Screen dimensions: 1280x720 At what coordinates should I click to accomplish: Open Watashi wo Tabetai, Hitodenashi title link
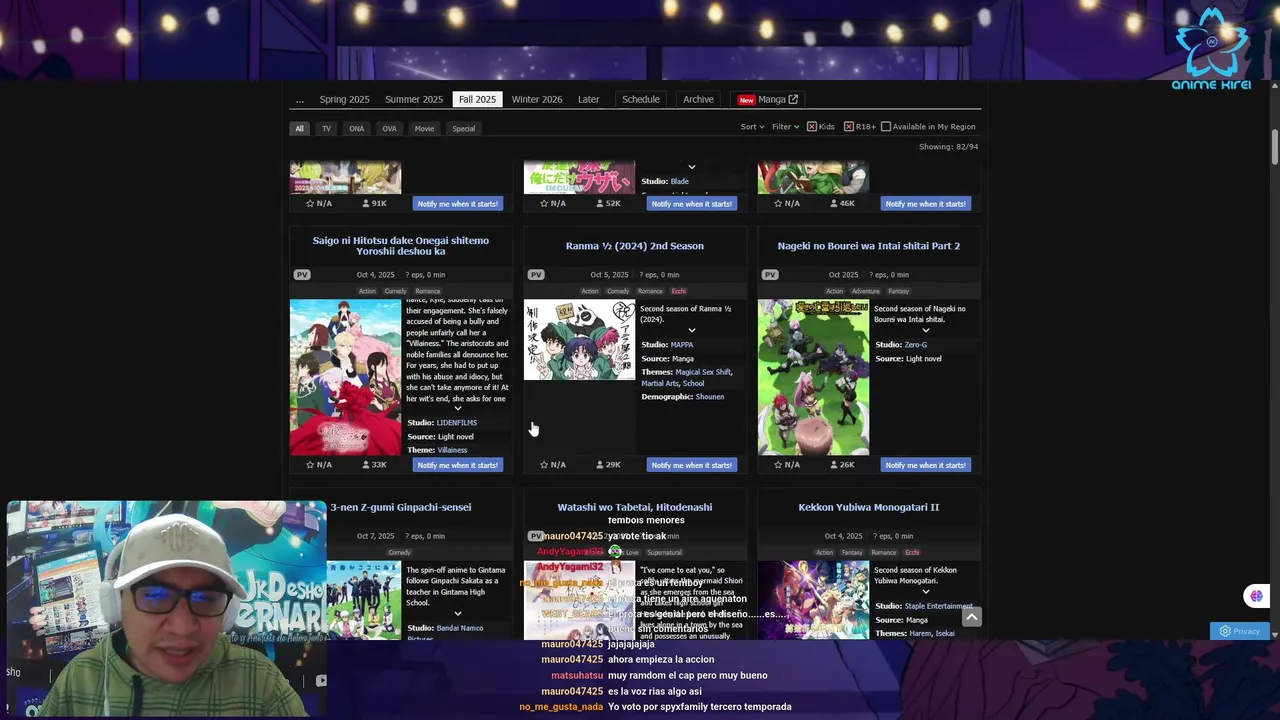click(x=634, y=507)
